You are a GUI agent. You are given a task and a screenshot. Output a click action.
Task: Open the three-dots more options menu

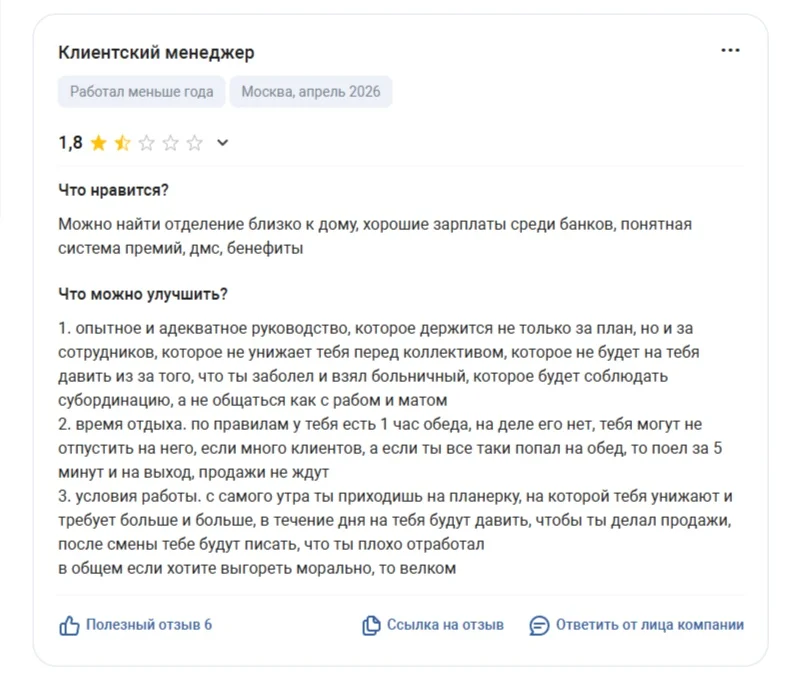[x=730, y=50]
